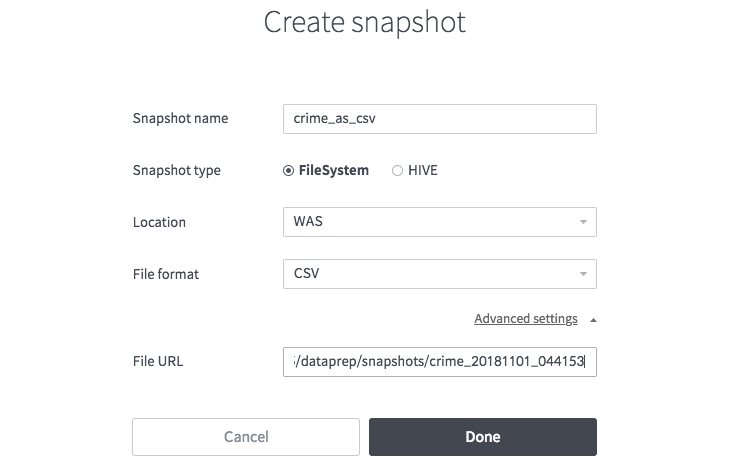This screenshot has height=473, width=741.
Task: Cancel the snapshot creation
Action: (x=246, y=437)
